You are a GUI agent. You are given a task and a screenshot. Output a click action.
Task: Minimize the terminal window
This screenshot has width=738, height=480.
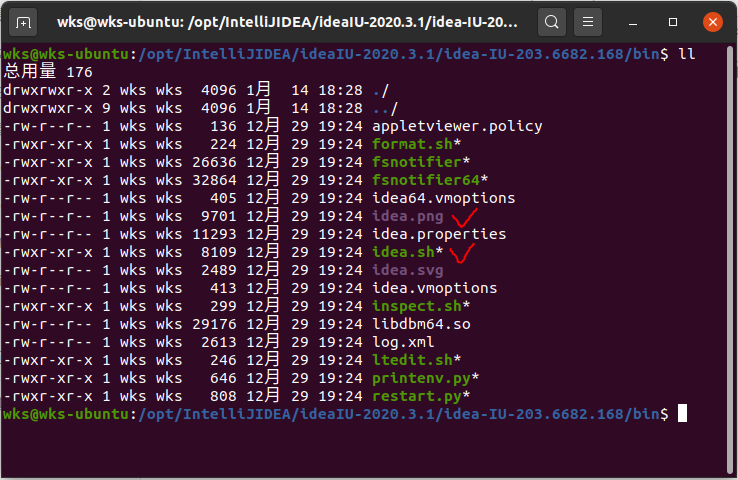(x=633, y=22)
